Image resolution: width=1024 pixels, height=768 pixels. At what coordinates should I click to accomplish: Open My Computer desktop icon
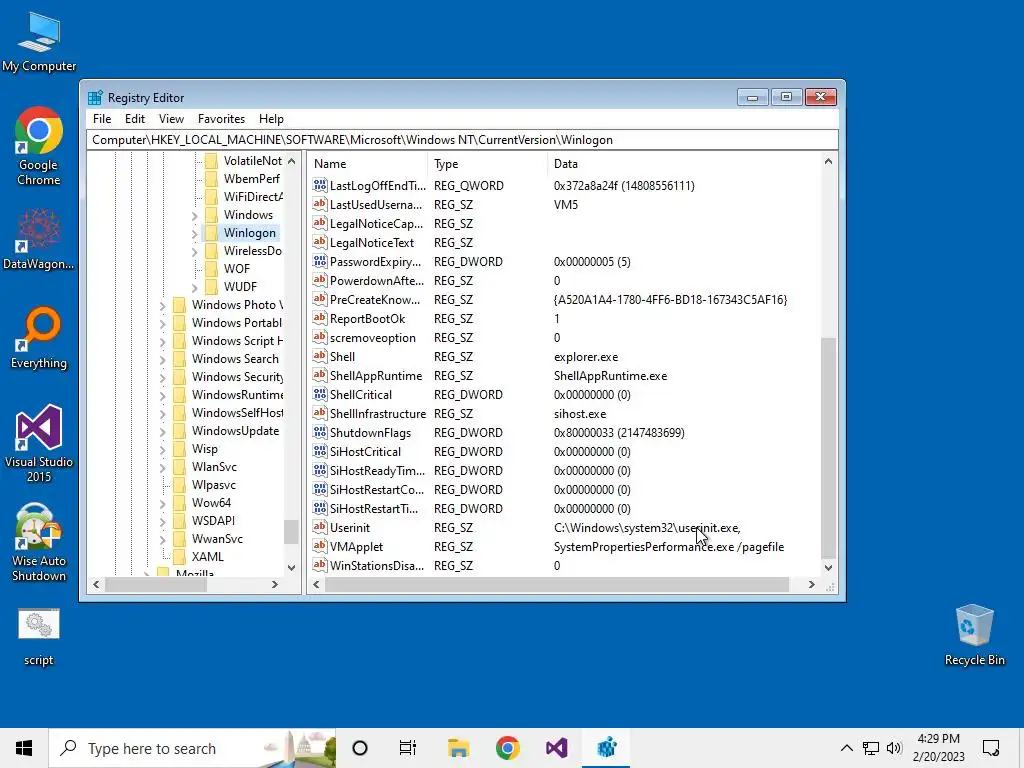39,42
